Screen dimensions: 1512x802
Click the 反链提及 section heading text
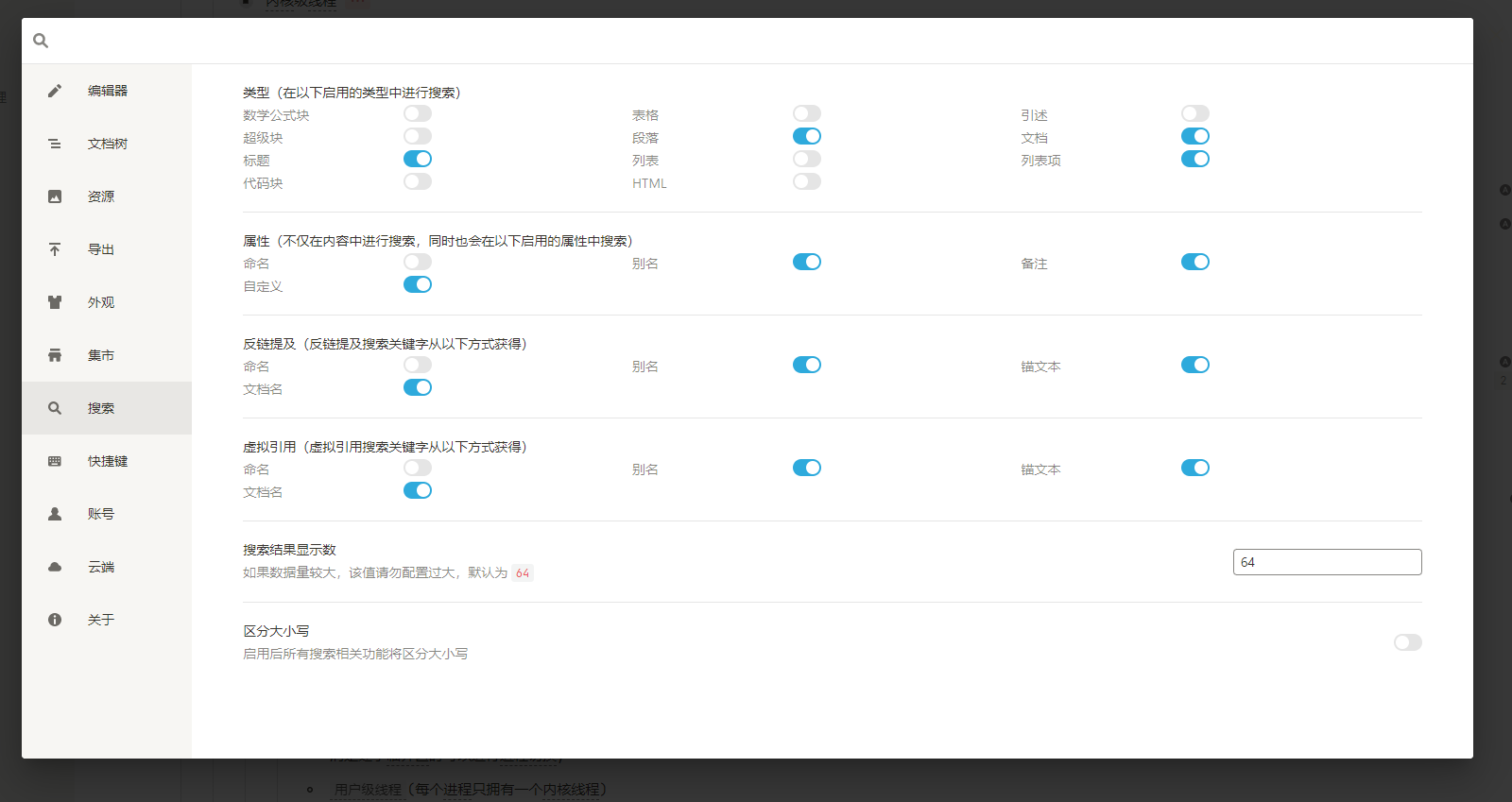385,344
